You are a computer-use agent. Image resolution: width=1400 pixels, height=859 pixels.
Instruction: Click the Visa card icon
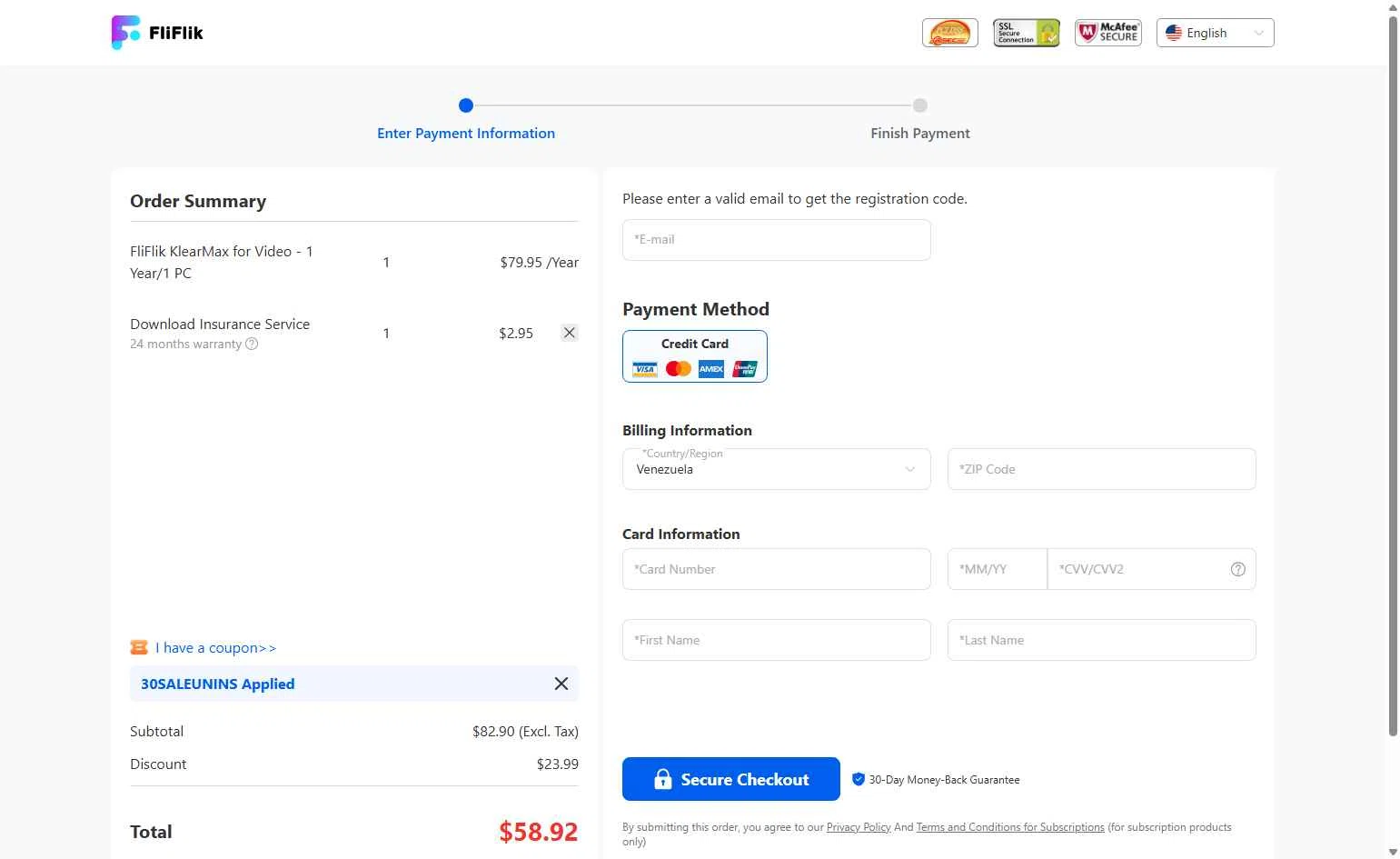pyautogui.click(x=645, y=369)
